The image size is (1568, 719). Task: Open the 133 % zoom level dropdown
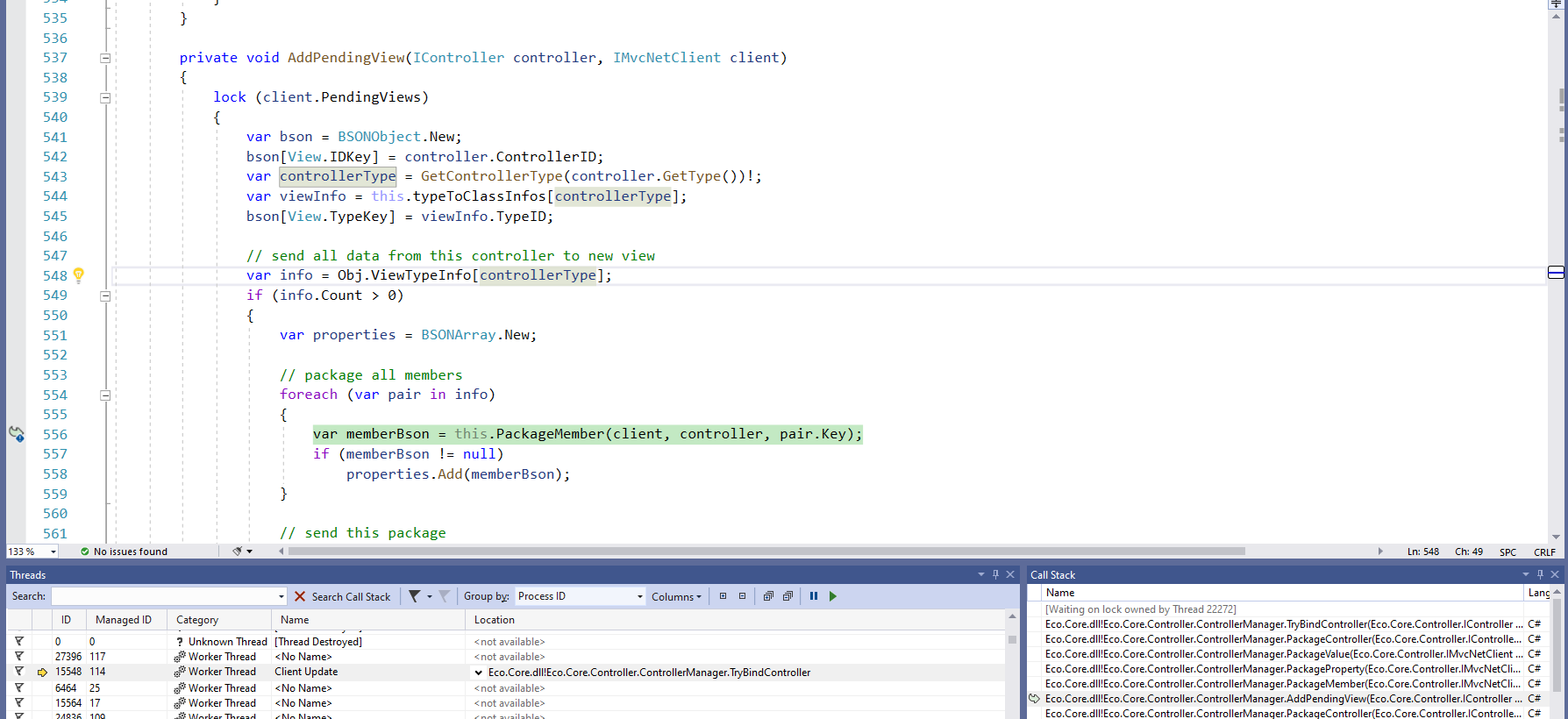[x=53, y=552]
